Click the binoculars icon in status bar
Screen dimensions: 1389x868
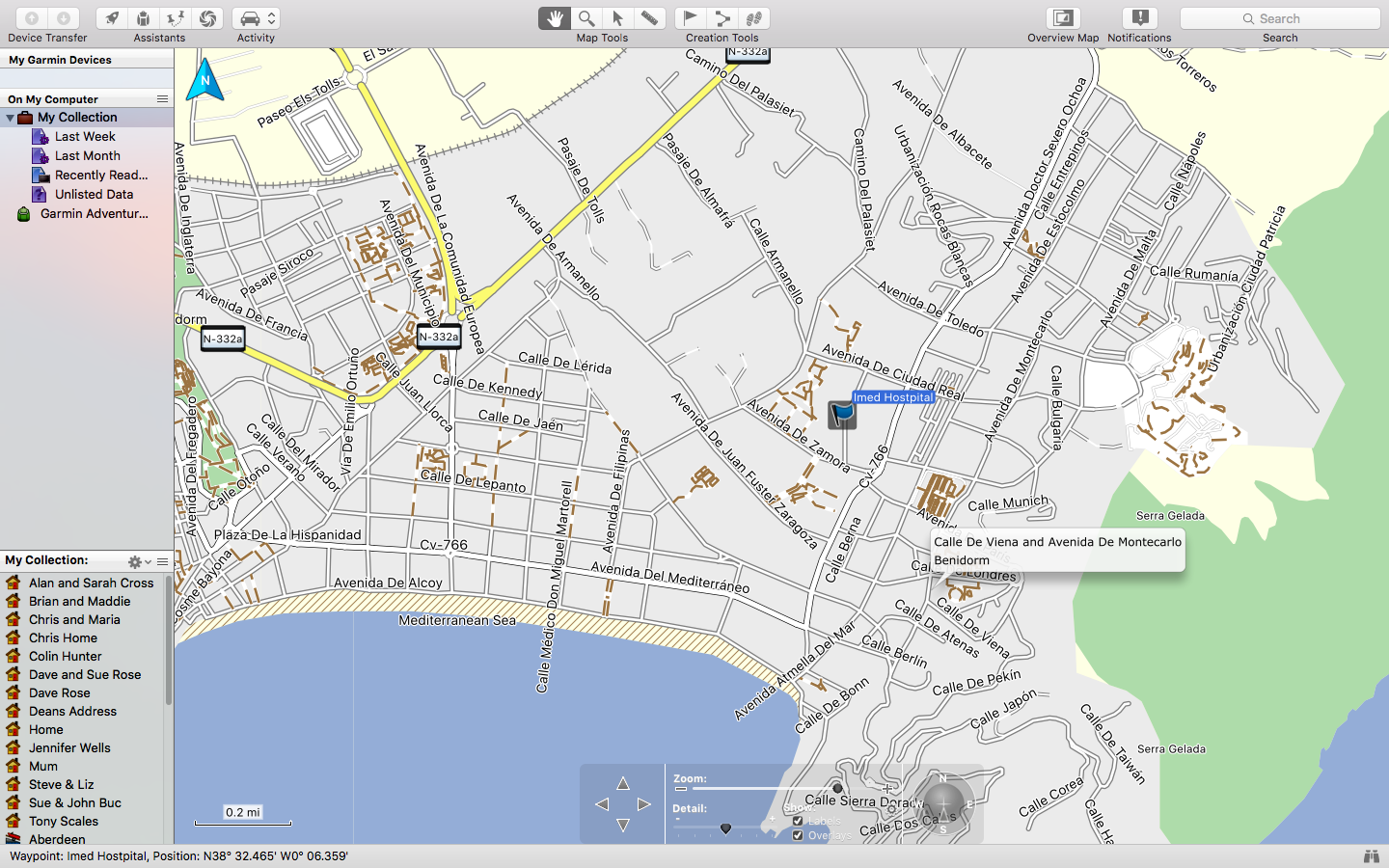(x=1371, y=856)
